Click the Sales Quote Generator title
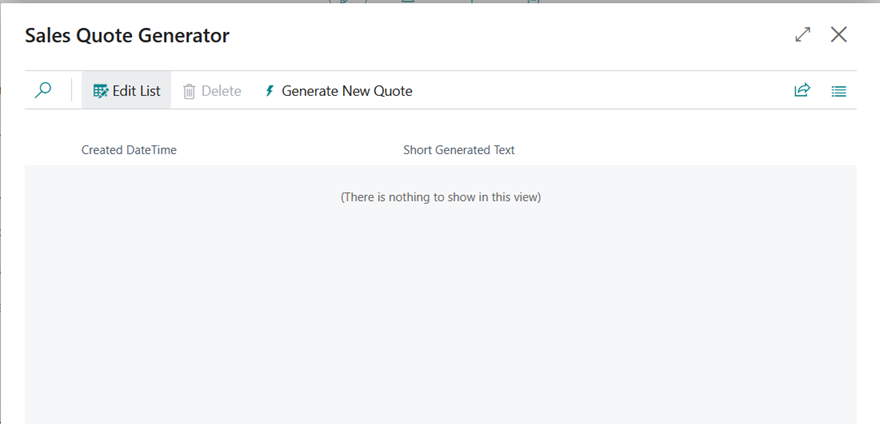 click(127, 36)
